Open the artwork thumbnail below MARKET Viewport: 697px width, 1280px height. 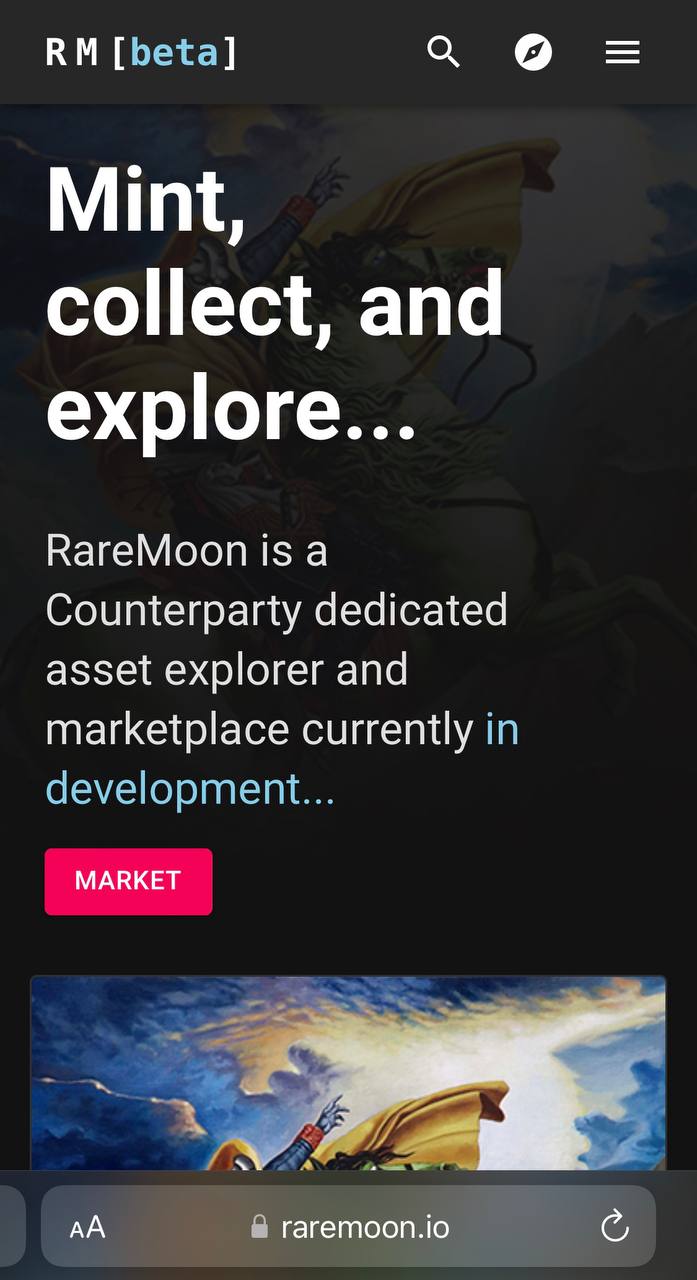point(348,1073)
